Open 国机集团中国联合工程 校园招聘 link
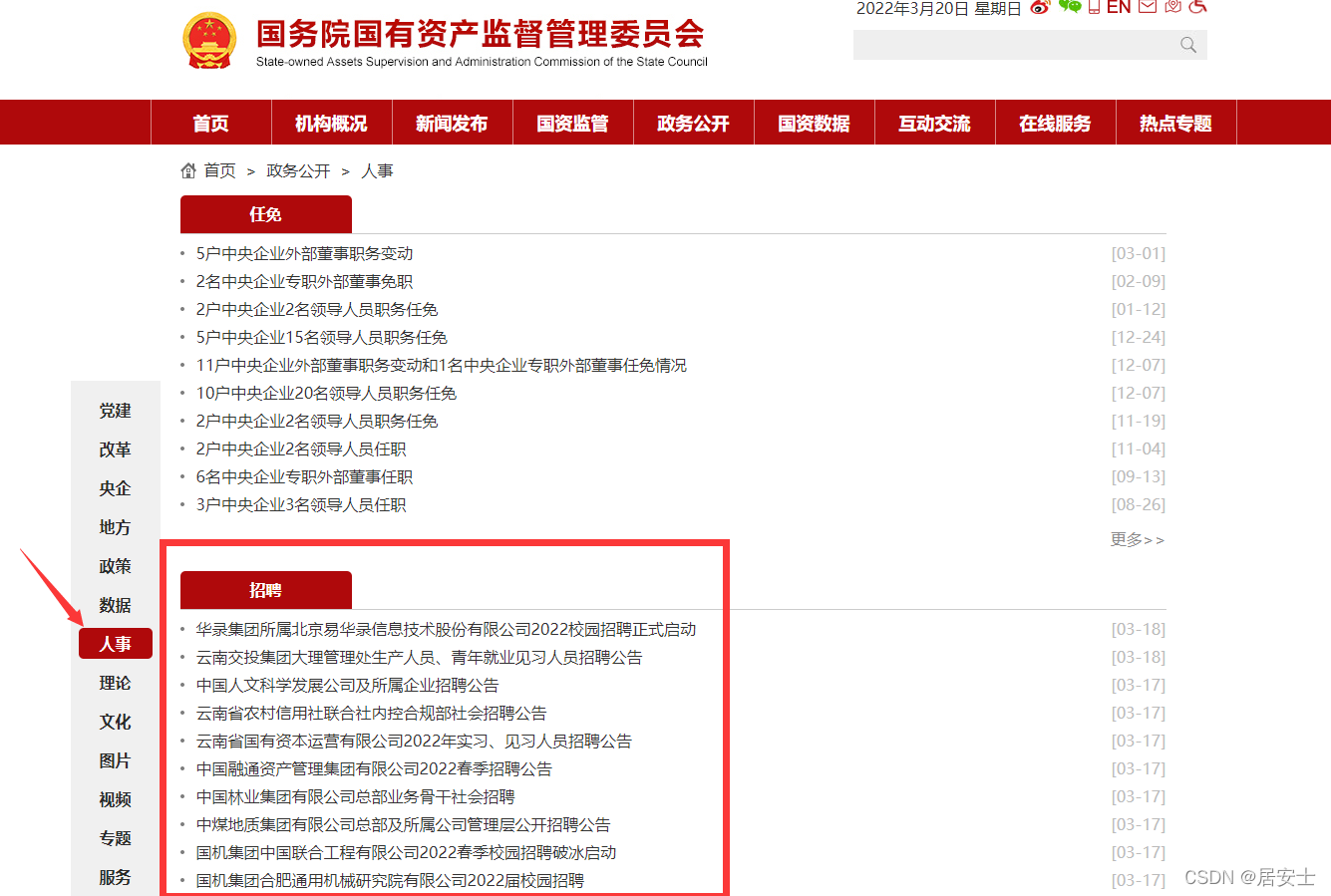The height and width of the screenshot is (896, 1331). click(406, 853)
